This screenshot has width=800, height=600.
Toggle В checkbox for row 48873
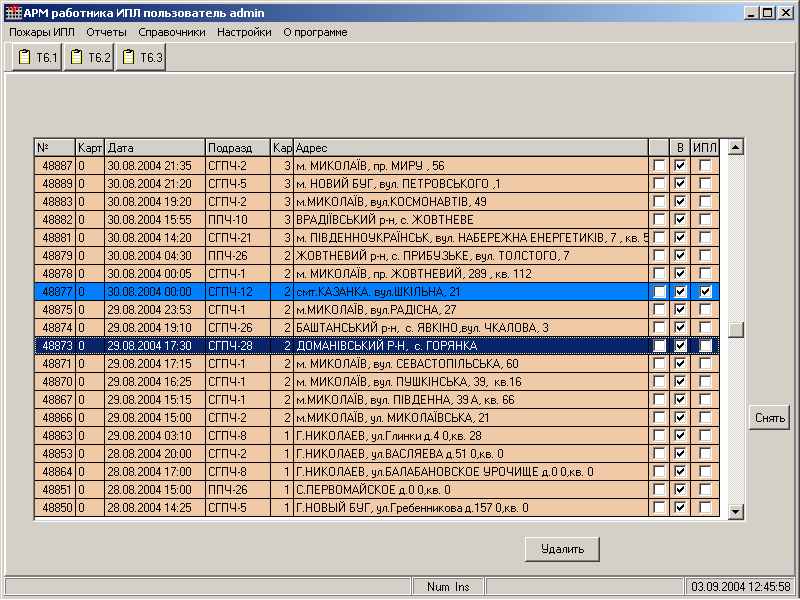(680, 346)
